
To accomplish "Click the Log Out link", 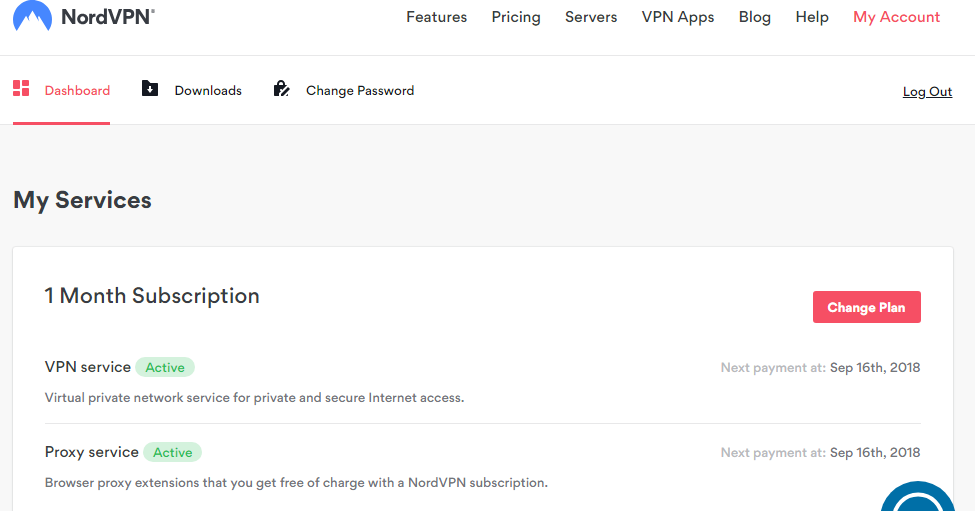I will [927, 92].
